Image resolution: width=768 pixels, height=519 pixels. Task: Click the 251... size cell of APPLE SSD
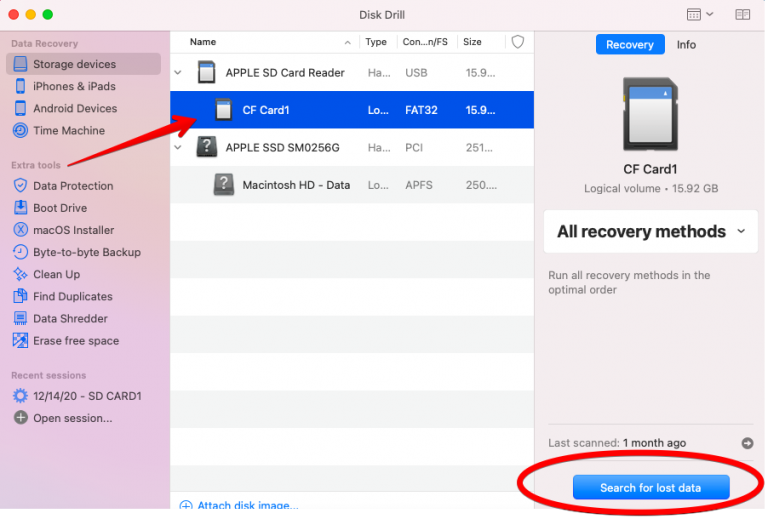pyautogui.click(x=479, y=147)
